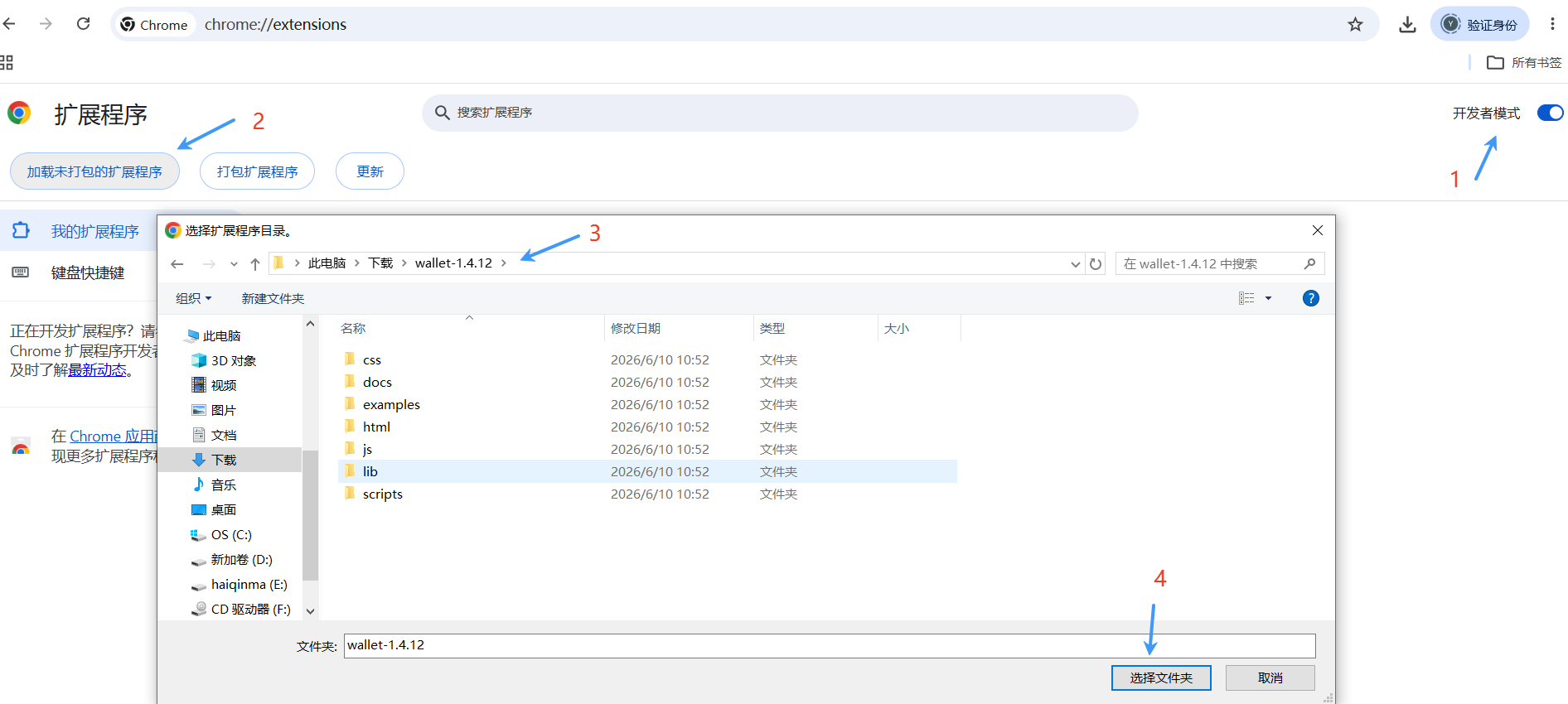Click the file dialog search magnifier icon
Image resolution: width=1568 pixels, height=704 pixels.
[x=1309, y=264]
